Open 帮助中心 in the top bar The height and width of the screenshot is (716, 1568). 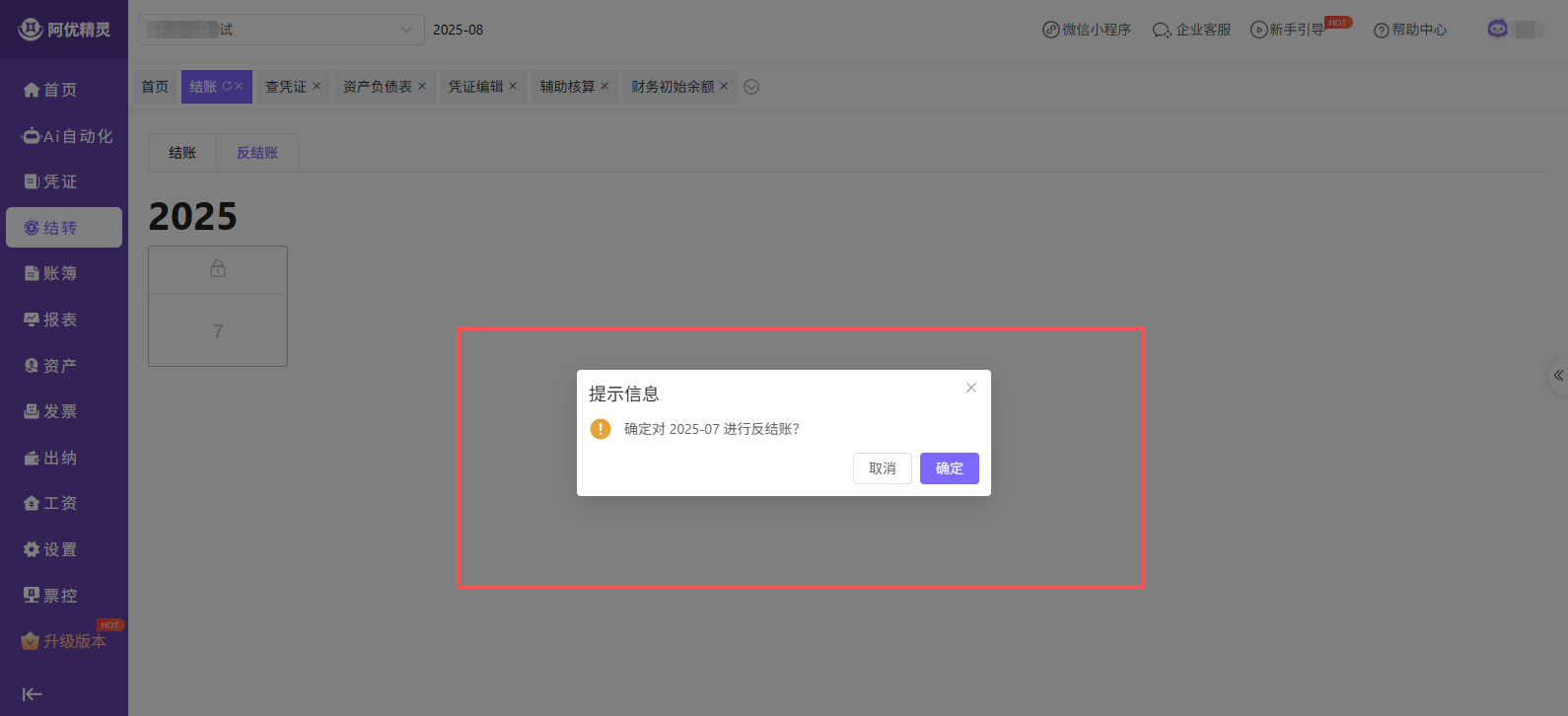tap(1410, 30)
